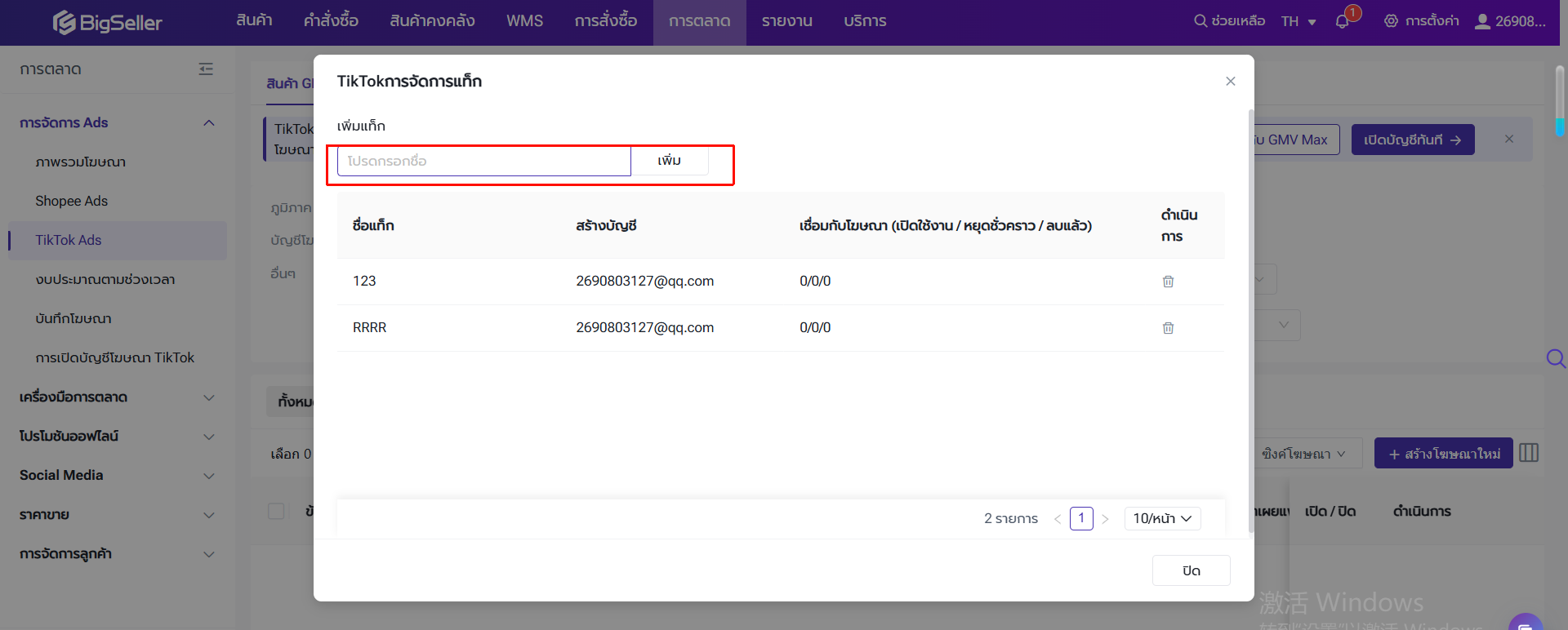Delete the RRRR tag row
The width and height of the screenshot is (1568, 630).
coord(1168,328)
